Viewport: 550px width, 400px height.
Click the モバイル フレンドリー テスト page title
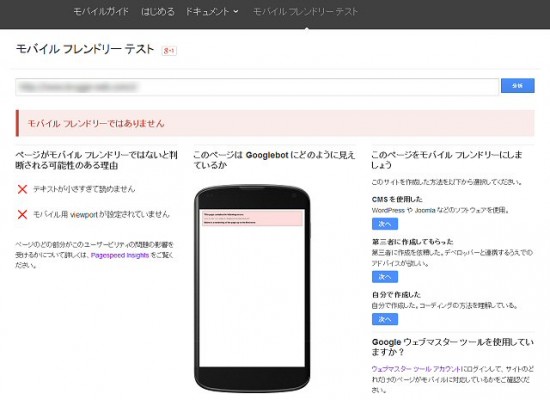[x=85, y=49]
